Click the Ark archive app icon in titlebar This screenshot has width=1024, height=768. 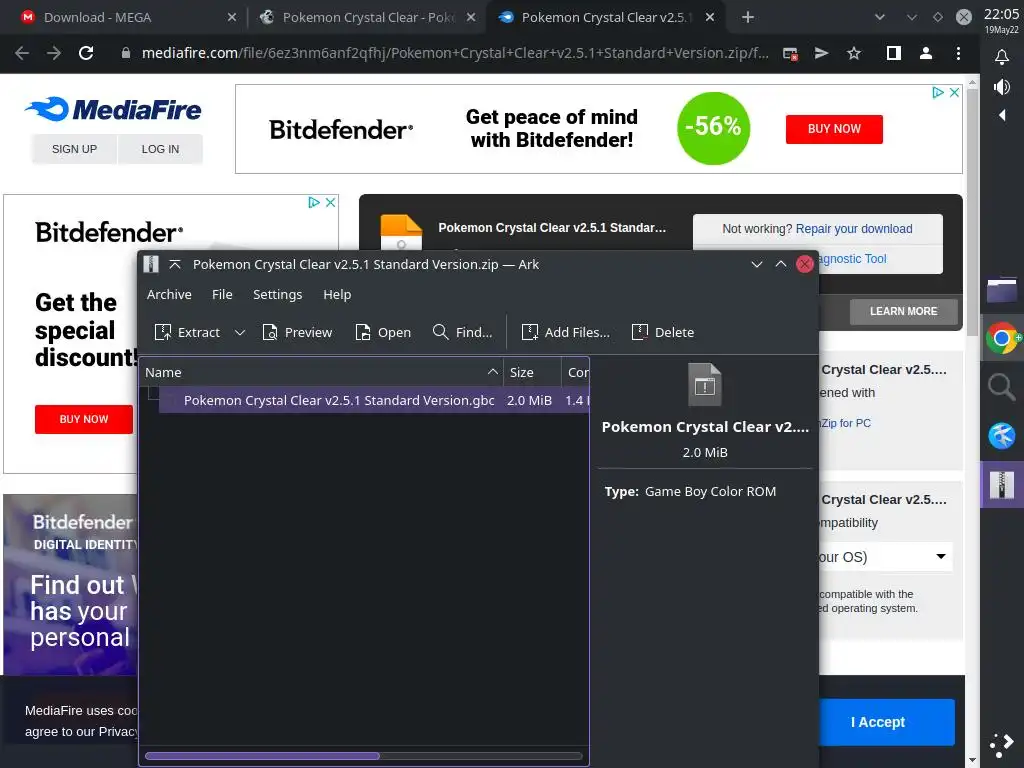click(x=152, y=264)
